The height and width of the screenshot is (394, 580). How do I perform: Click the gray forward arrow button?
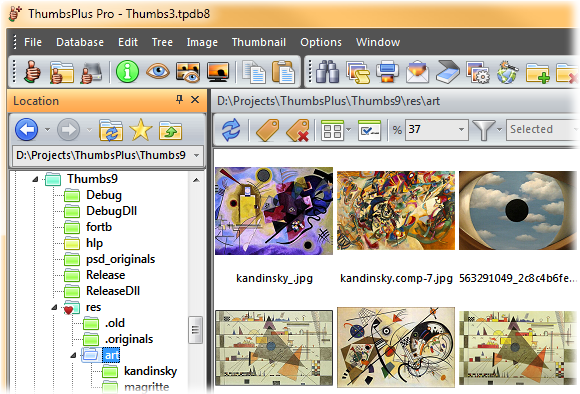click(x=68, y=129)
